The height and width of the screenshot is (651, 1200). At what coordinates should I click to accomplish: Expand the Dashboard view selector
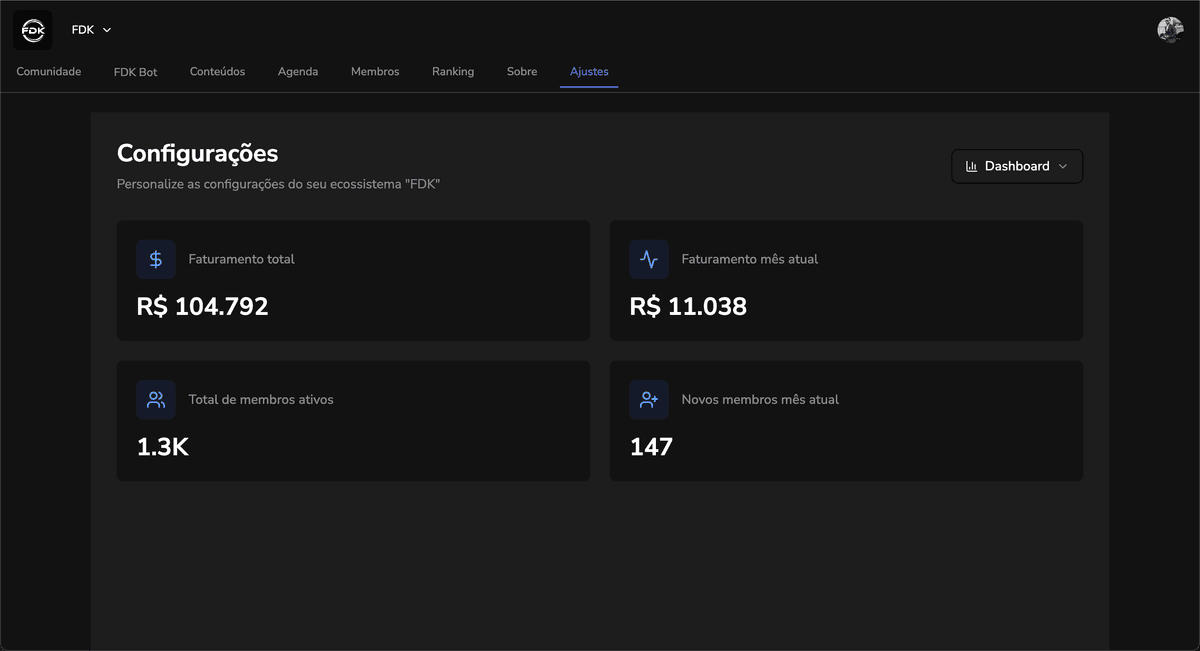[x=1017, y=166]
